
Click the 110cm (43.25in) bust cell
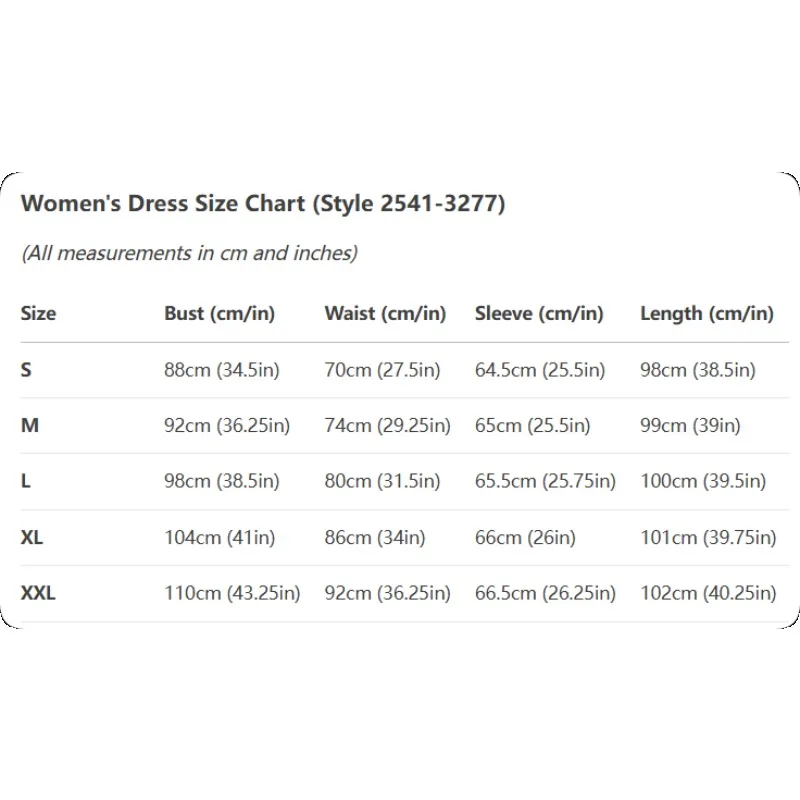pyautogui.click(x=232, y=593)
